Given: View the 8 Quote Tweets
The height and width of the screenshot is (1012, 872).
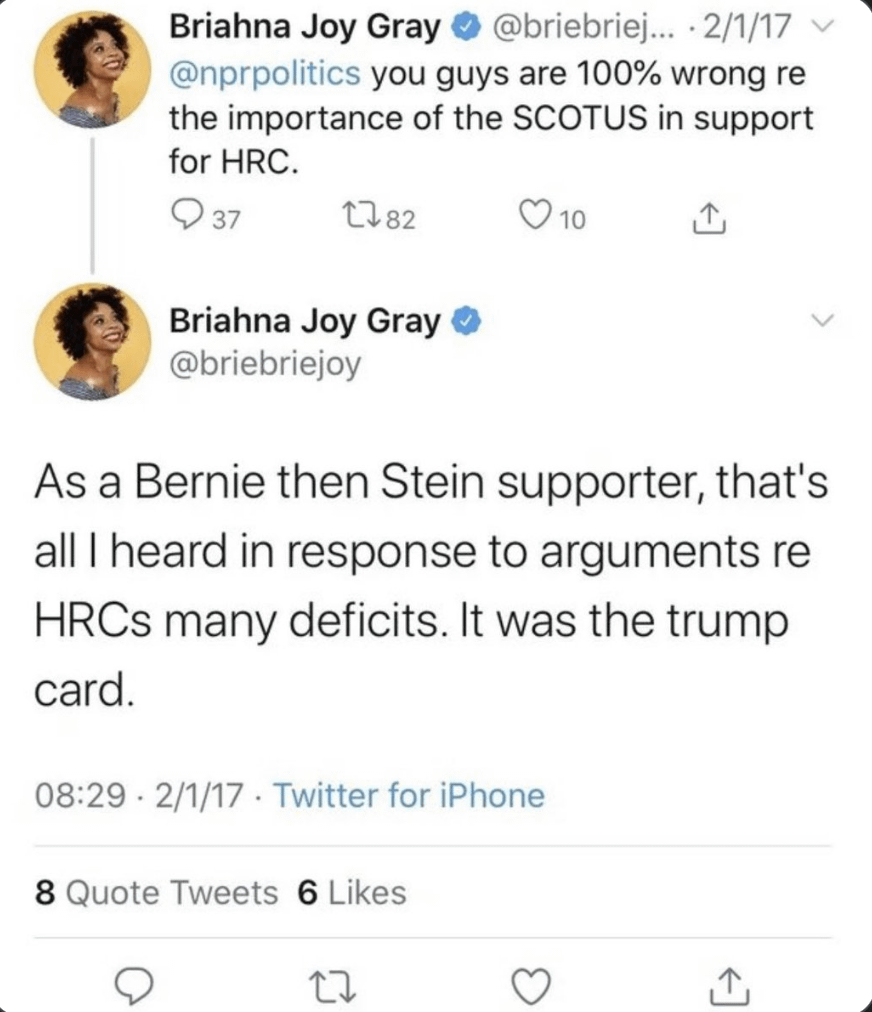Looking at the screenshot, I should pyautogui.click(x=157, y=892).
